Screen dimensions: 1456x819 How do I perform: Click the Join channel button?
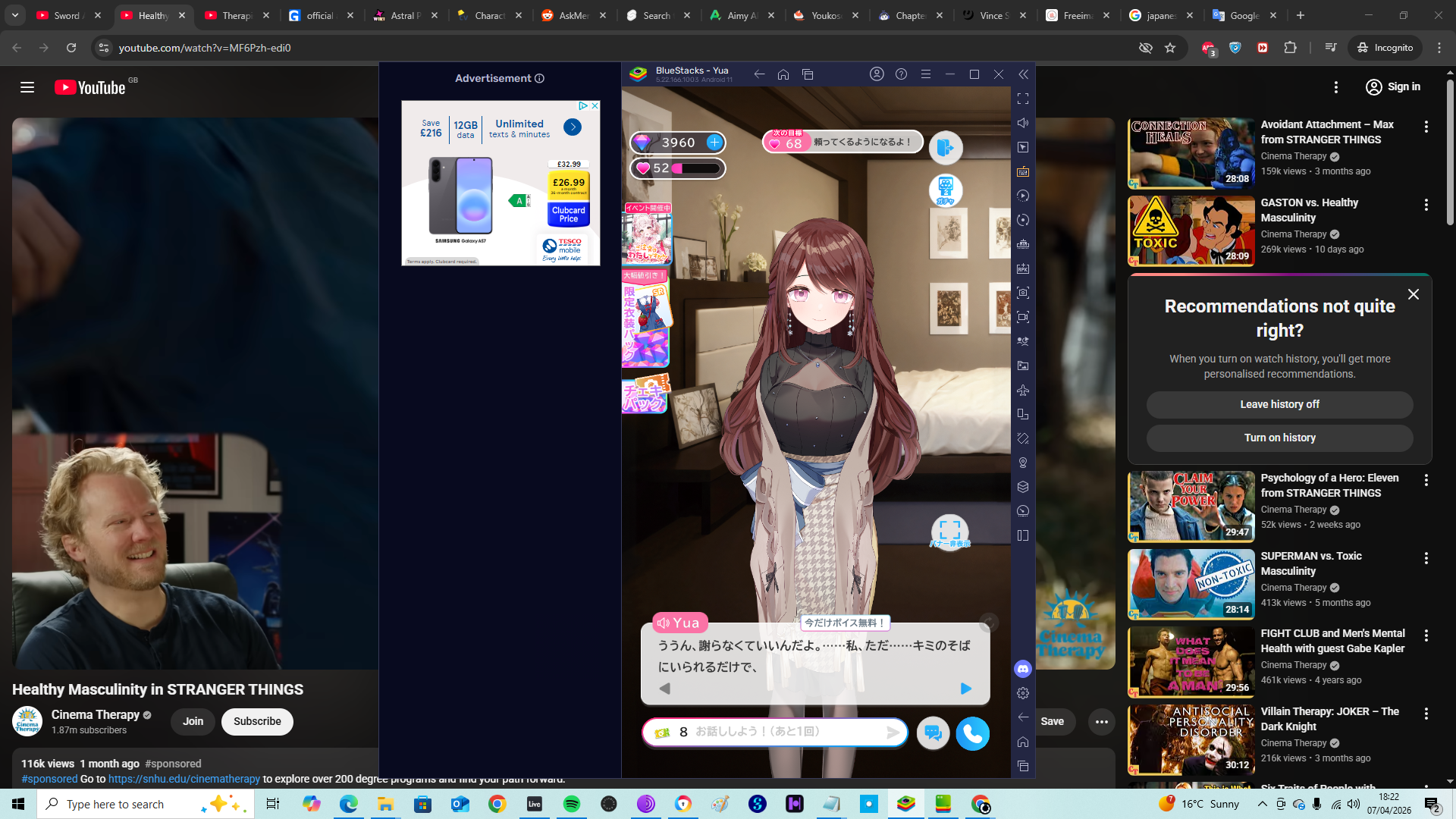[x=193, y=722]
